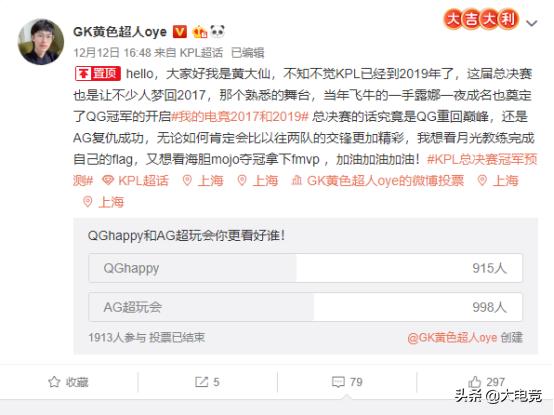Image resolution: width=554 pixels, height=415 pixels.
Task: Click the first 上海 location tag
Action: (203, 181)
